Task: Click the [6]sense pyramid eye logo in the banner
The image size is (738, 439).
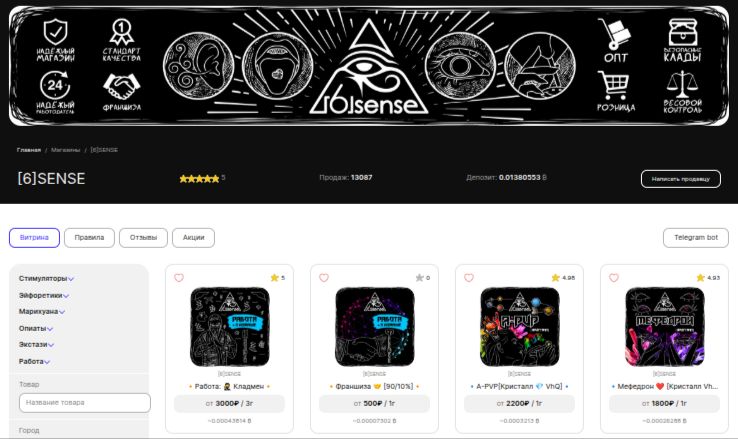Action: click(x=369, y=67)
